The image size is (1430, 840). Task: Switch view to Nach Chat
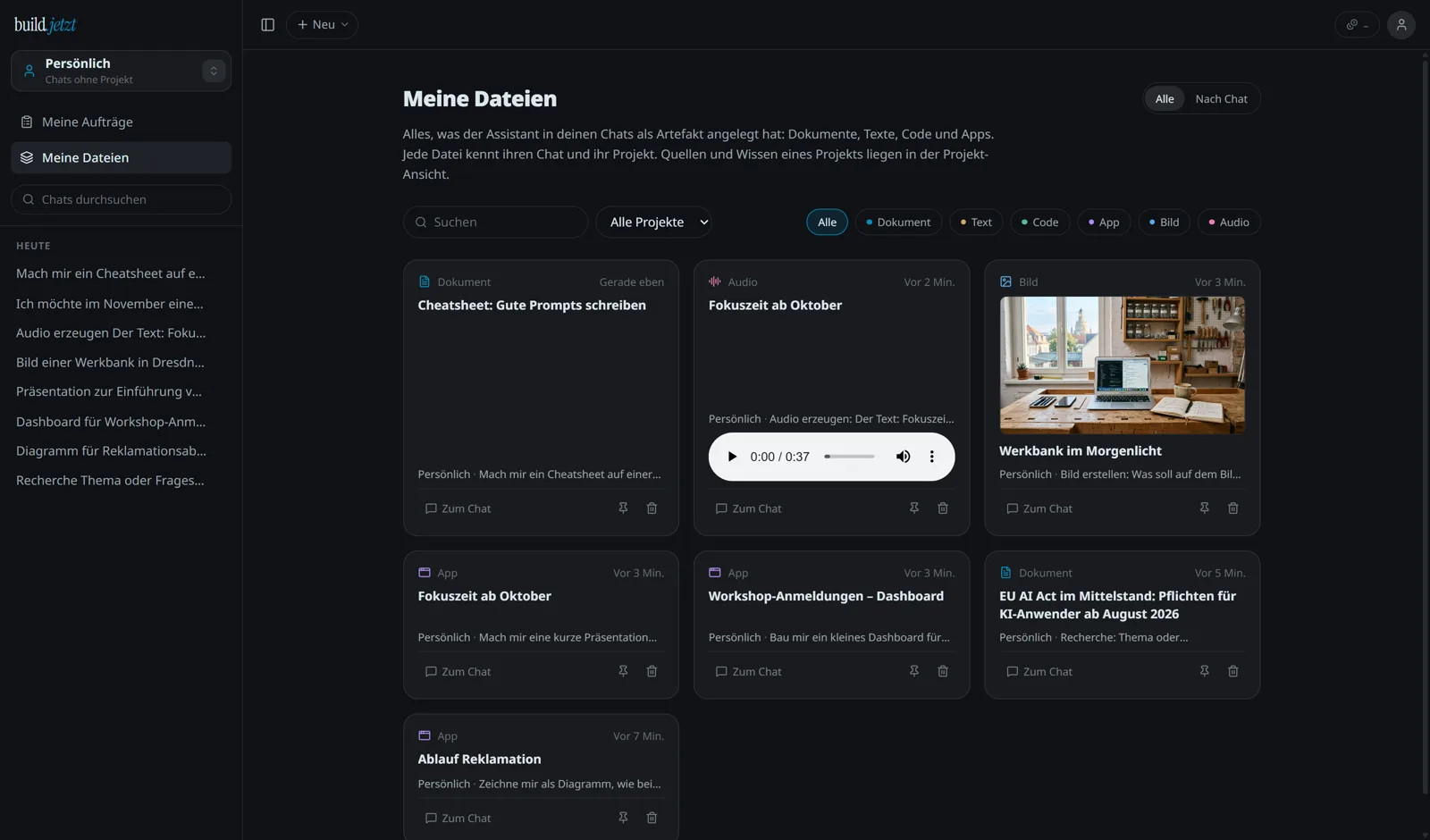(1221, 99)
